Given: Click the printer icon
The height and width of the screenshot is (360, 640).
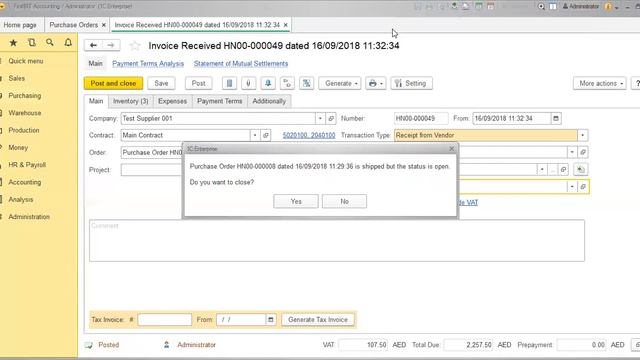Looking at the screenshot, I should coord(373,83).
